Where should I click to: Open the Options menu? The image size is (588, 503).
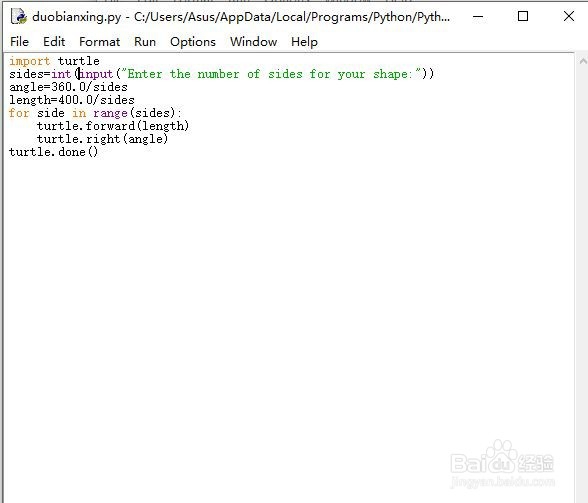193,42
